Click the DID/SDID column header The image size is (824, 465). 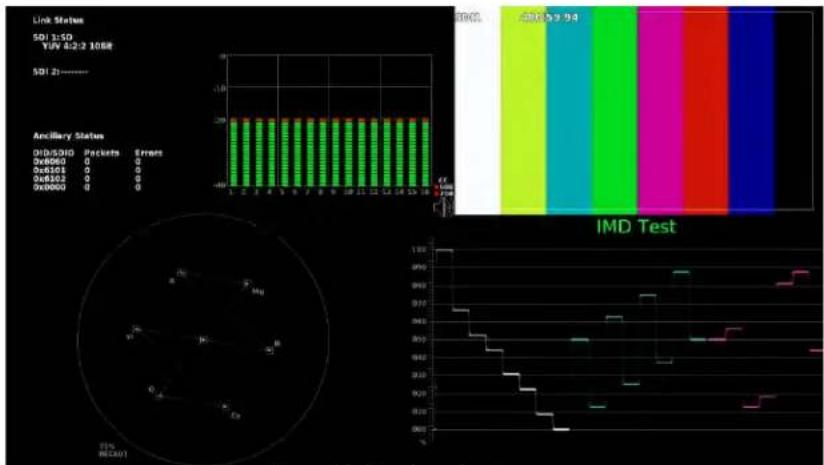click(54, 153)
